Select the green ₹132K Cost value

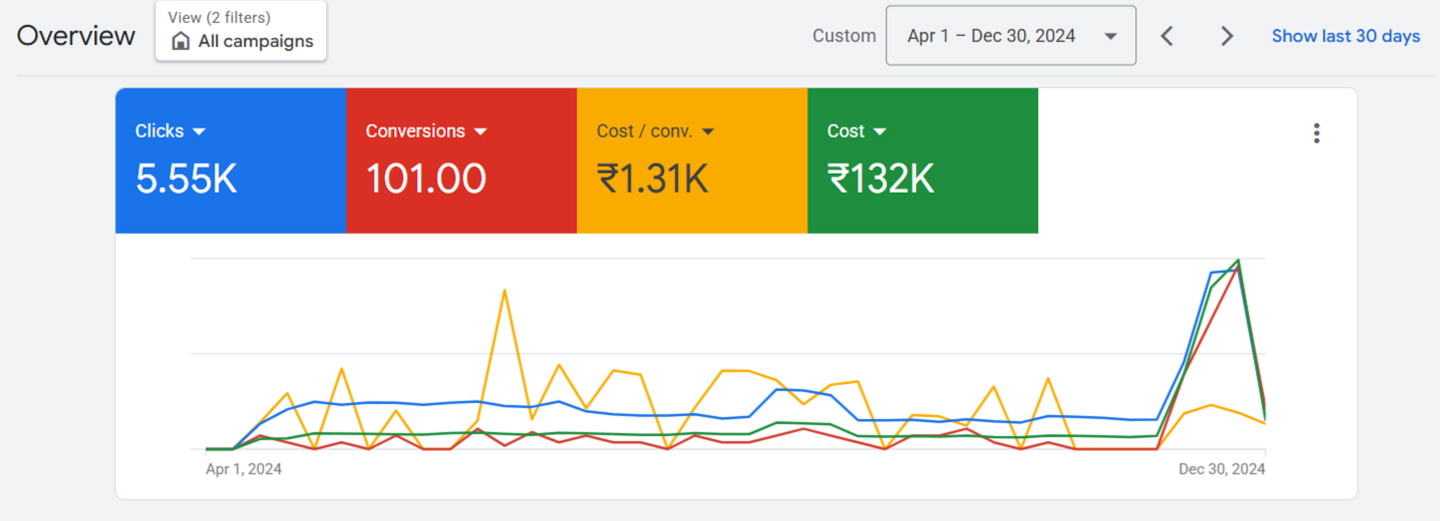880,179
